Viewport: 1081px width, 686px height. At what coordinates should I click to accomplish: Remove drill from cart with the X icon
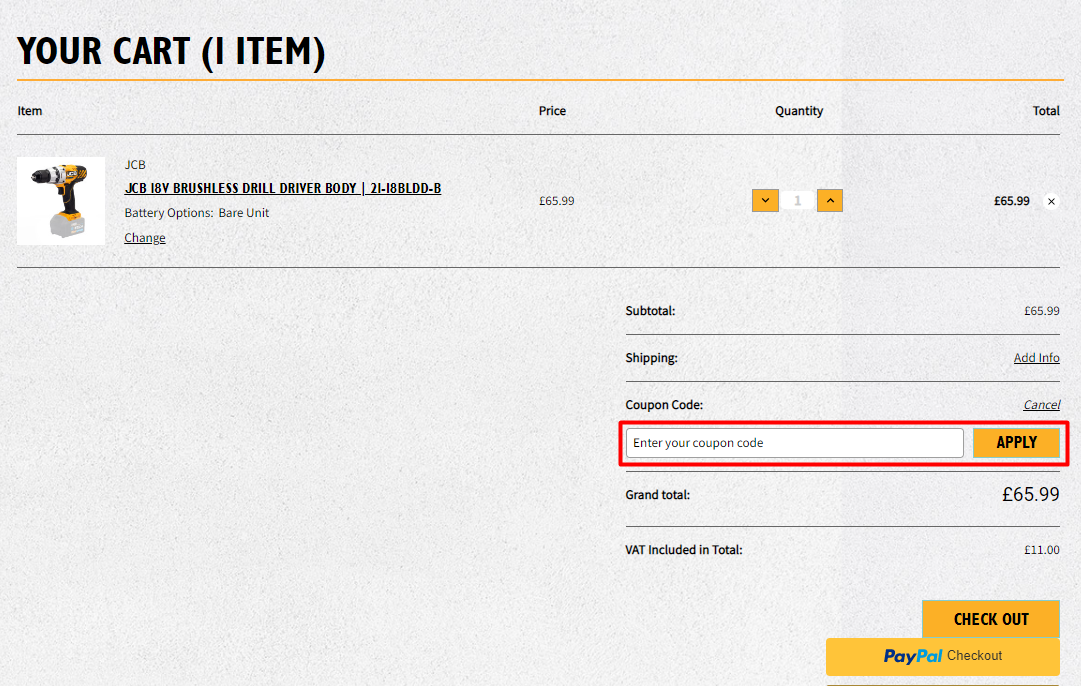pos(1051,201)
